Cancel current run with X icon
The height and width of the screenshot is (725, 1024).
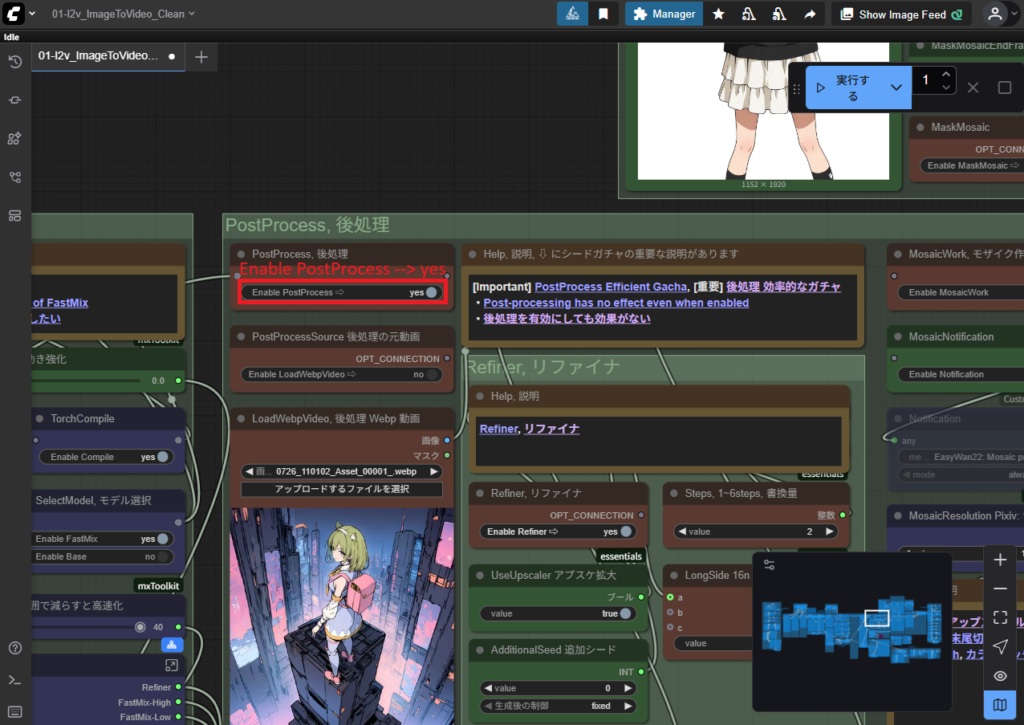tap(973, 88)
